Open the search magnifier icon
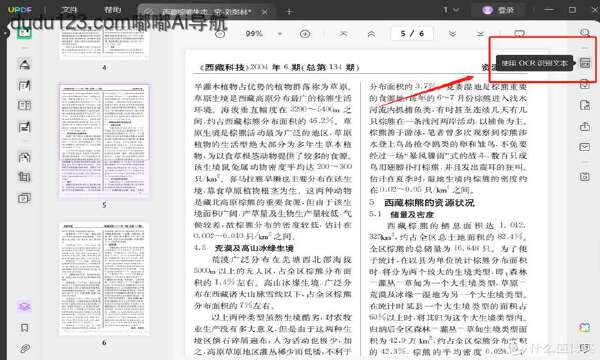 click(x=585, y=33)
